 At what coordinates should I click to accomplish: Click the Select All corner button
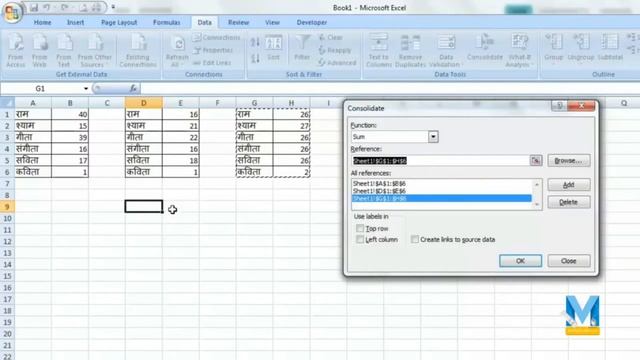coord(7,103)
